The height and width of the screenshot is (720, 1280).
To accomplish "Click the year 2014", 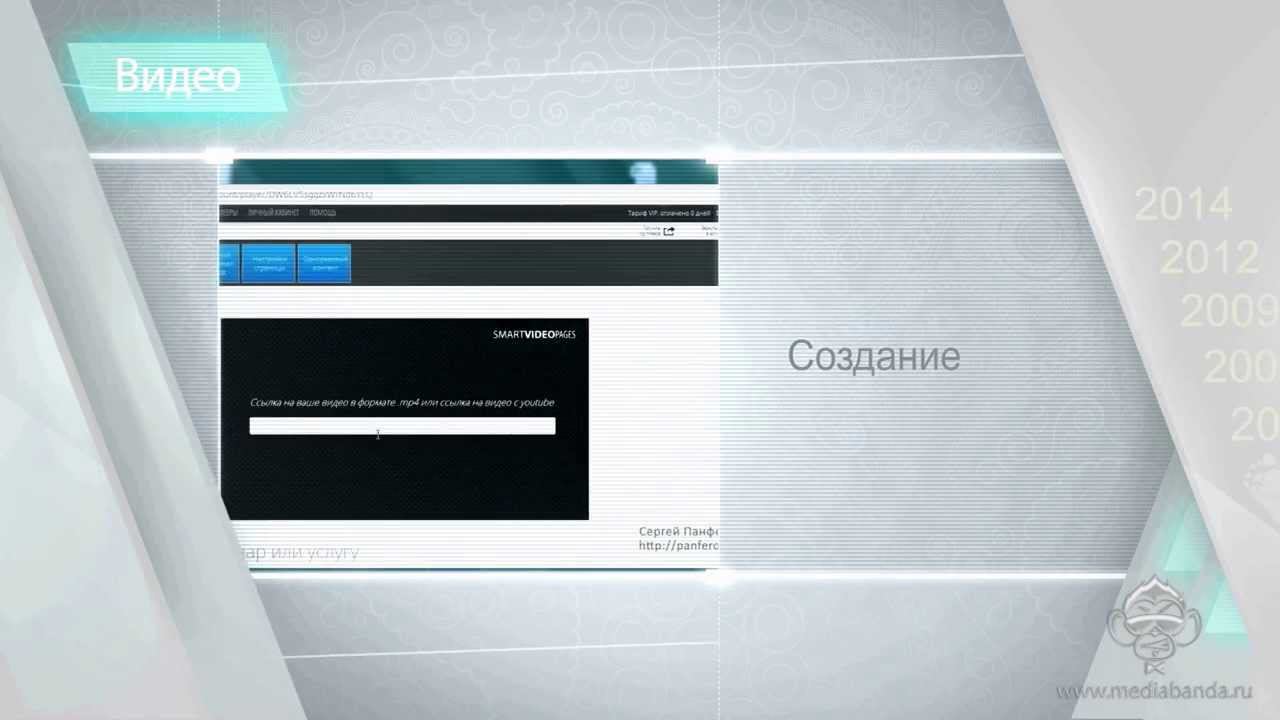I will pos(1183,206).
